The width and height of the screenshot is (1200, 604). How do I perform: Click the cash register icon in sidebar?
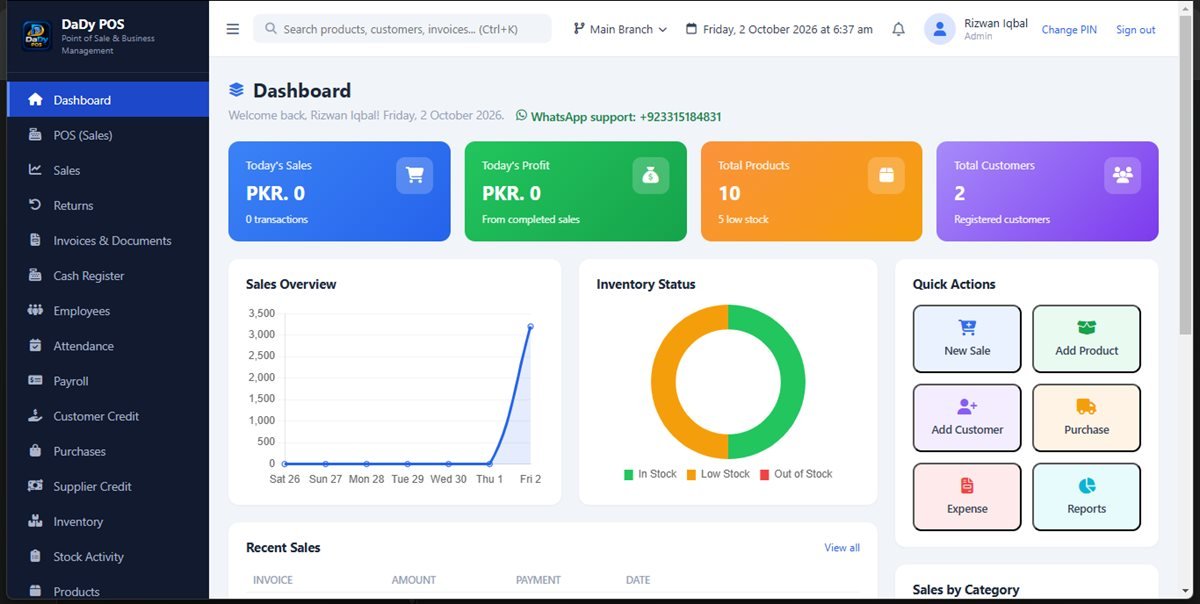point(36,275)
